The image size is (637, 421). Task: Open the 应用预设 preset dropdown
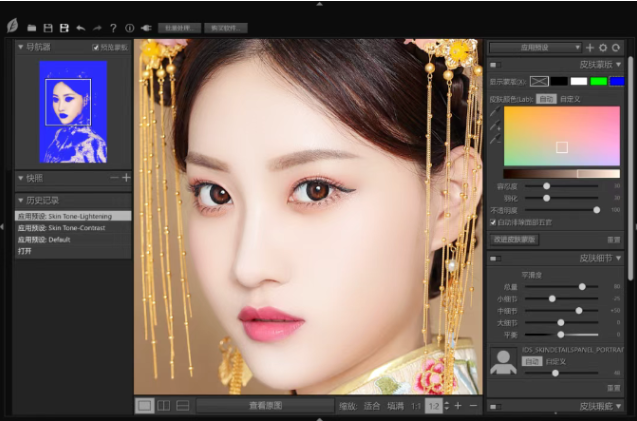pyautogui.click(x=535, y=47)
